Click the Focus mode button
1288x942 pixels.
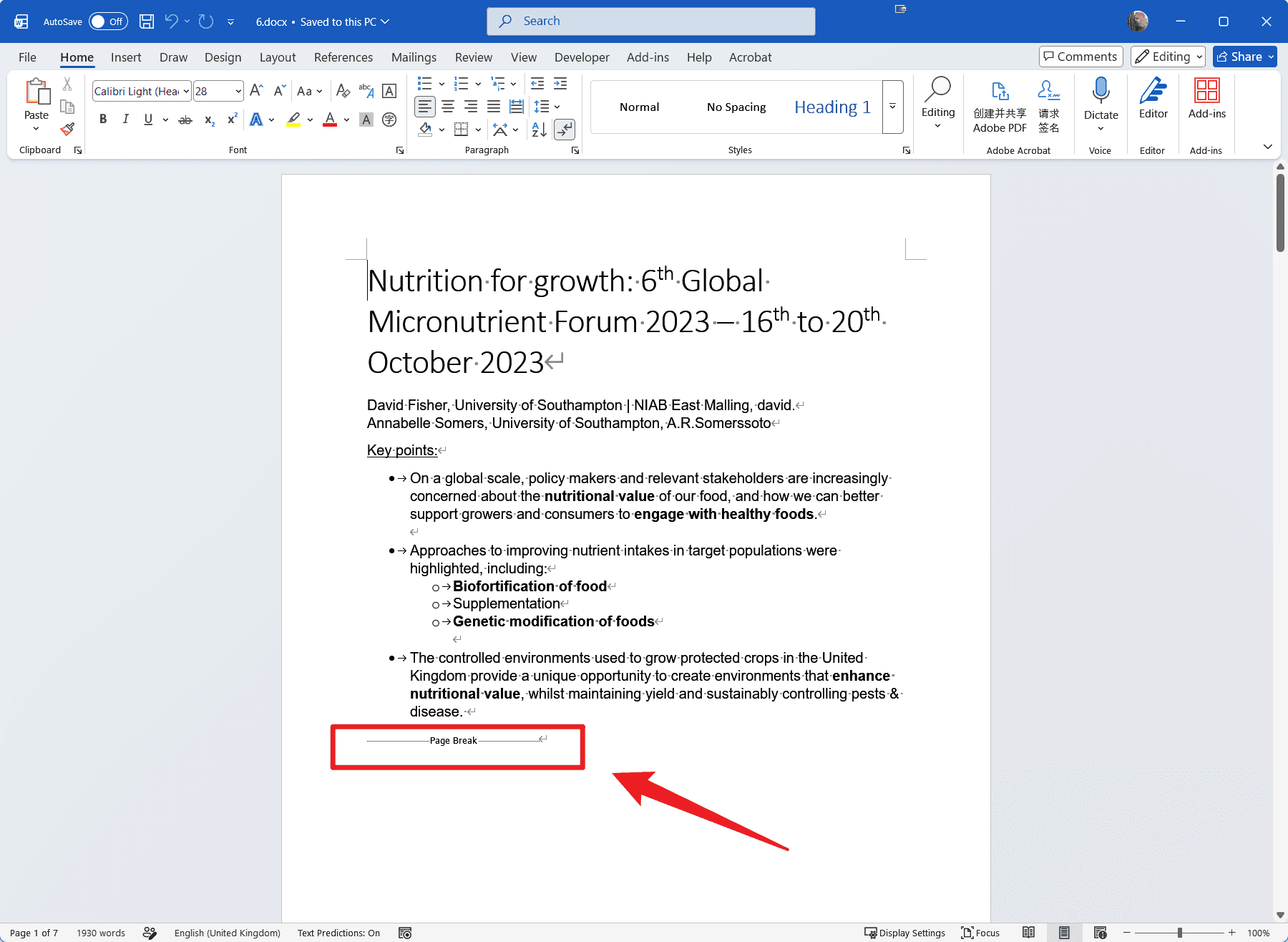(980, 933)
